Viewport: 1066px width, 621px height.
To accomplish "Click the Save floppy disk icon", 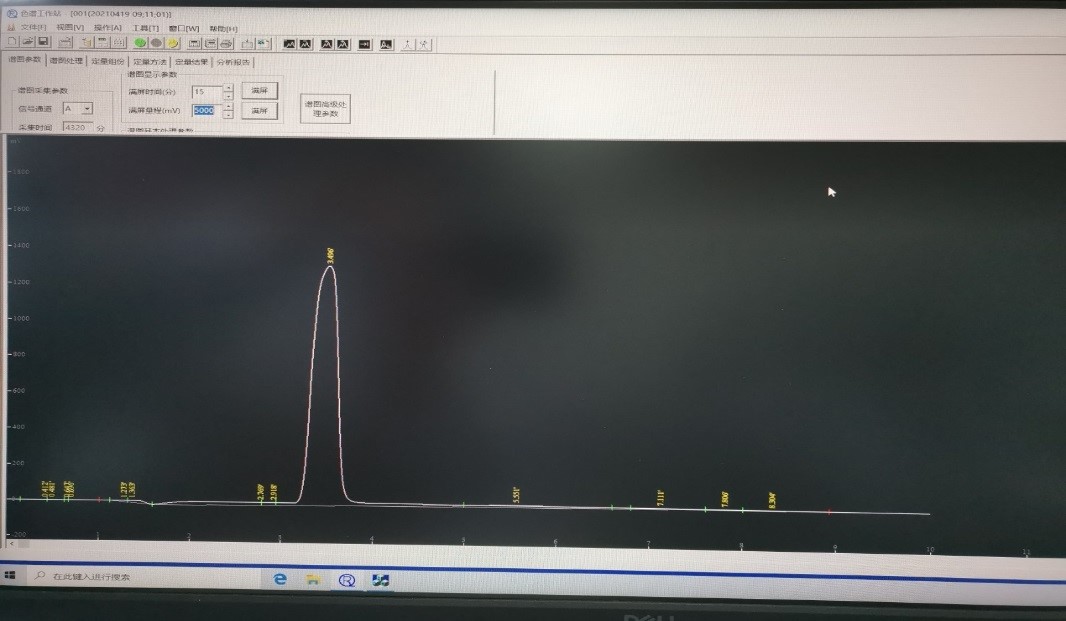I will click(43, 43).
